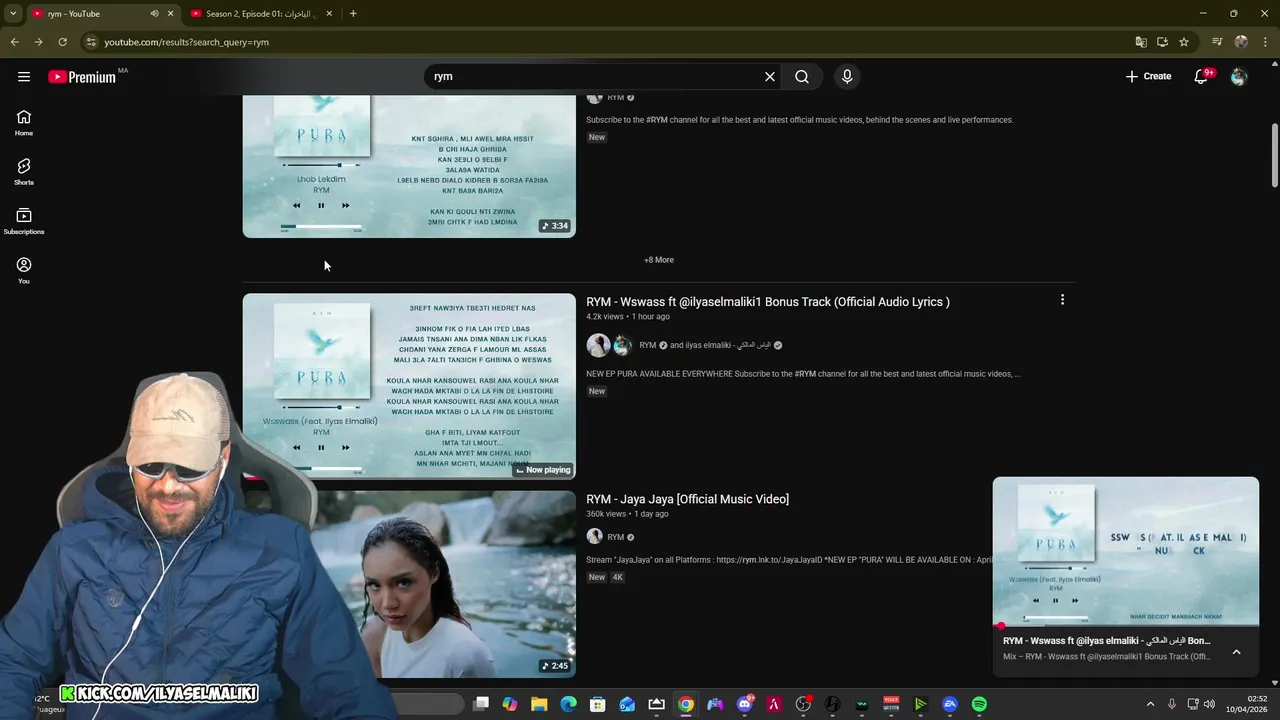This screenshot has width=1280, height=720.
Task: Open YouTube notifications bell
Action: click(x=1201, y=77)
